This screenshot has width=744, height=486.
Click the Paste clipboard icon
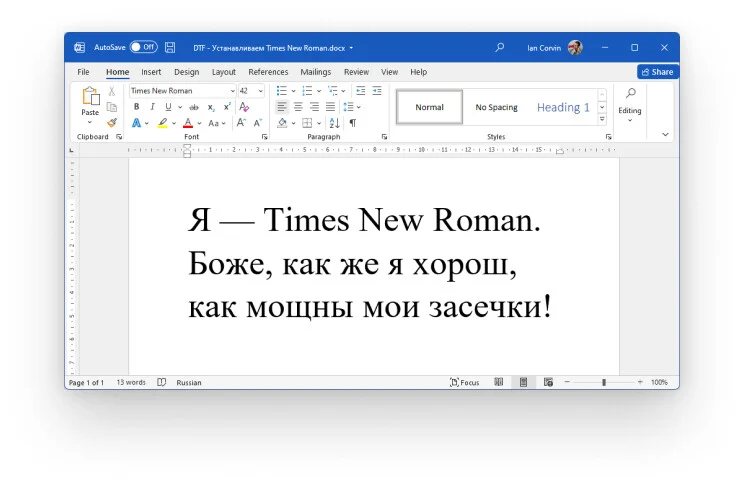point(91,96)
